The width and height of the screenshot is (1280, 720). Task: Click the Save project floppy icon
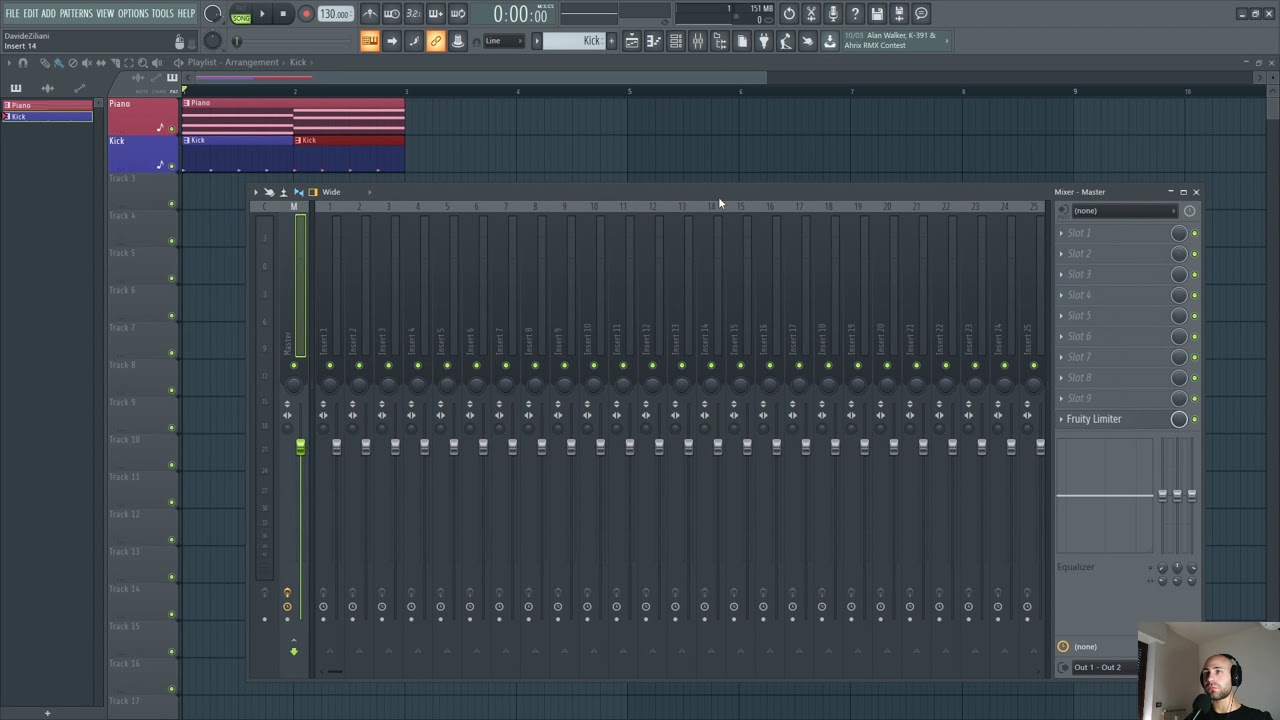877,14
